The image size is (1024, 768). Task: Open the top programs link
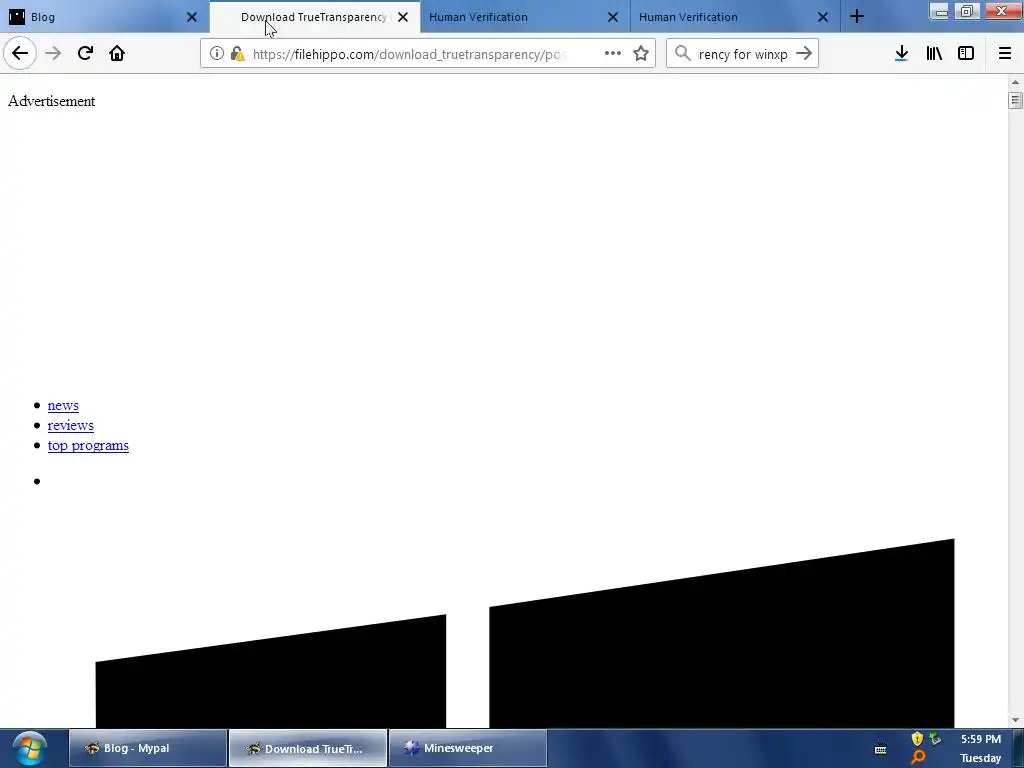88,445
